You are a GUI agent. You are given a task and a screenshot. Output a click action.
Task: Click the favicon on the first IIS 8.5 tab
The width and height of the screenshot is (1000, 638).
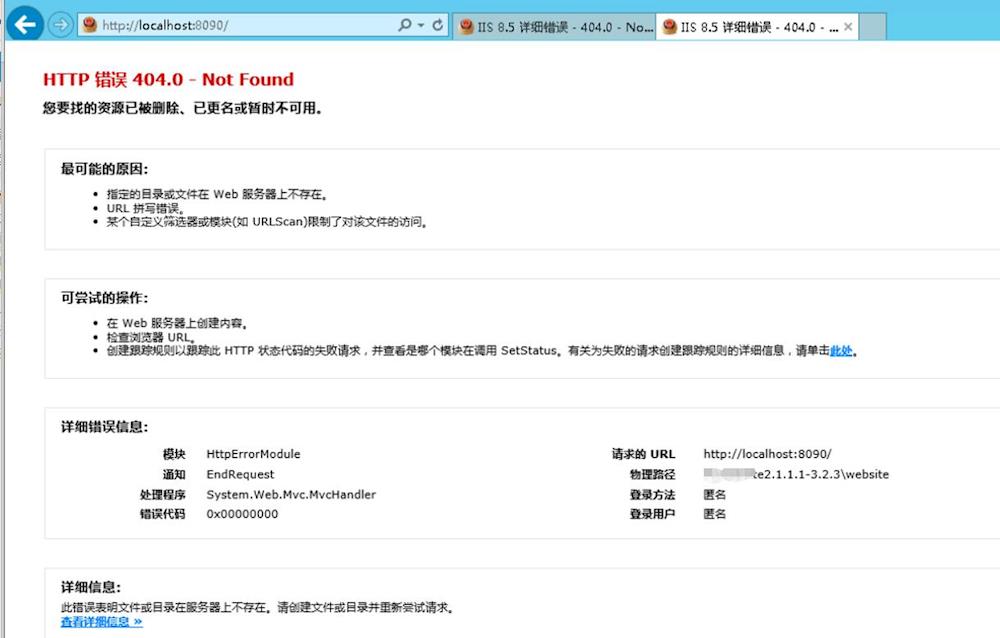(x=466, y=28)
